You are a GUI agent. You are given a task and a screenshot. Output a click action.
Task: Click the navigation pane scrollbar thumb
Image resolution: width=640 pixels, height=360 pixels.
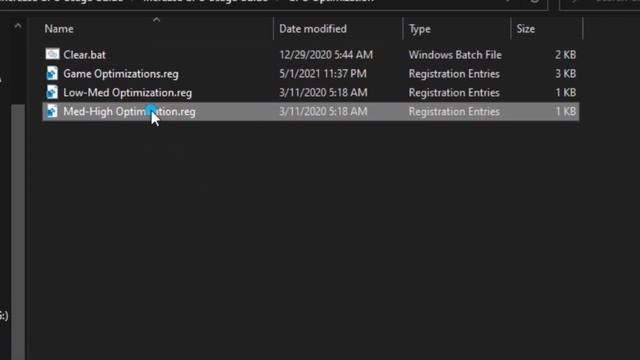click(18, 231)
